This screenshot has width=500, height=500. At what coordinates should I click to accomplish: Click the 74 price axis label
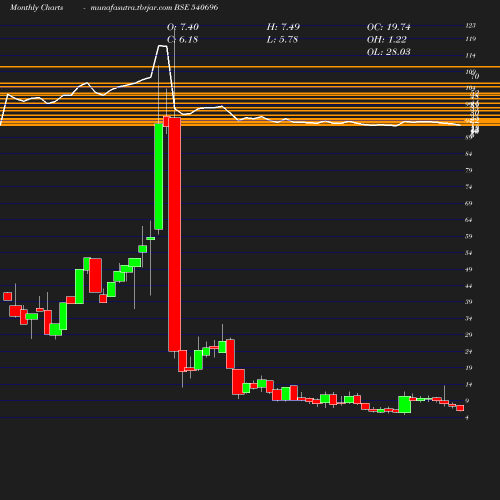click(469, 187)
